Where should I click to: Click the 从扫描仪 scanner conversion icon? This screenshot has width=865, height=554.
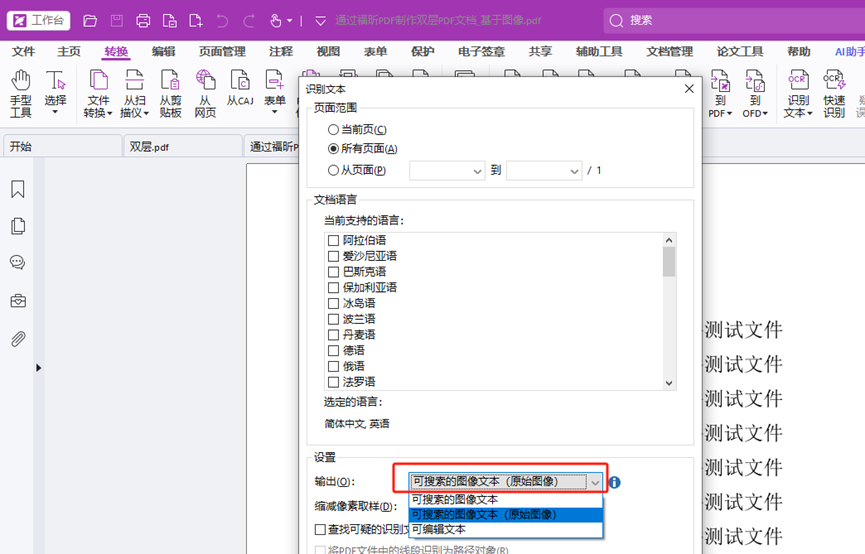[x=133, y=93]
